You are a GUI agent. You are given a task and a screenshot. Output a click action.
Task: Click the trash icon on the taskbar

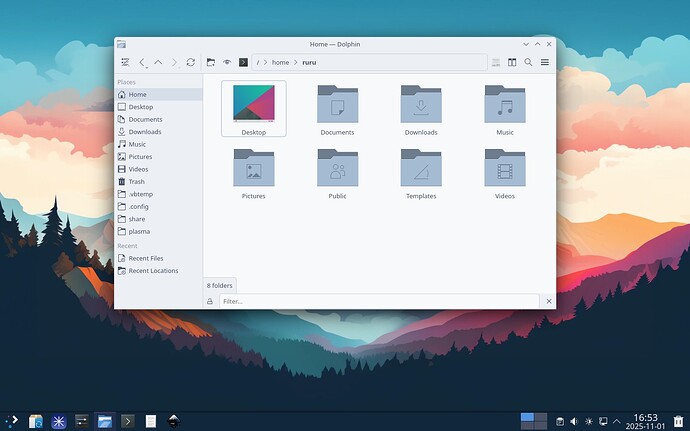click(679, 421)
